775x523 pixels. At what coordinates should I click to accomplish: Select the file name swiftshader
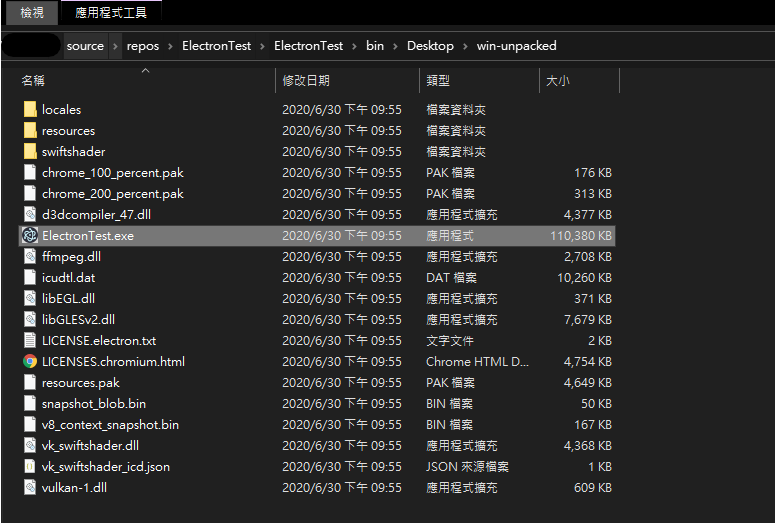(x=74, y=152)
